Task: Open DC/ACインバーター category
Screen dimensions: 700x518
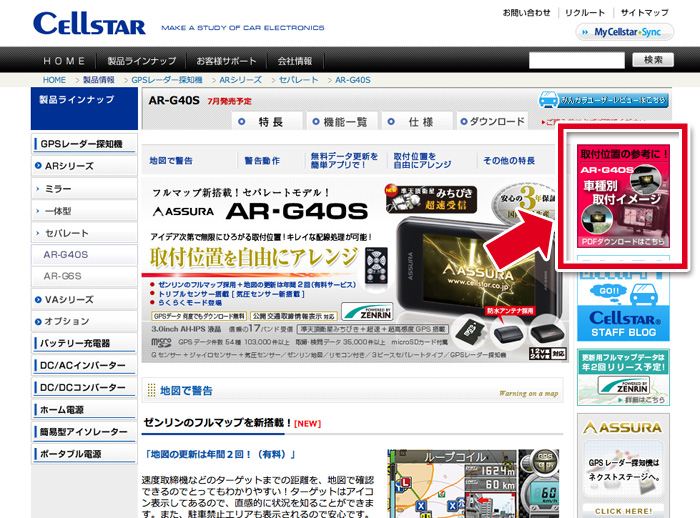Action: (84, 365)
